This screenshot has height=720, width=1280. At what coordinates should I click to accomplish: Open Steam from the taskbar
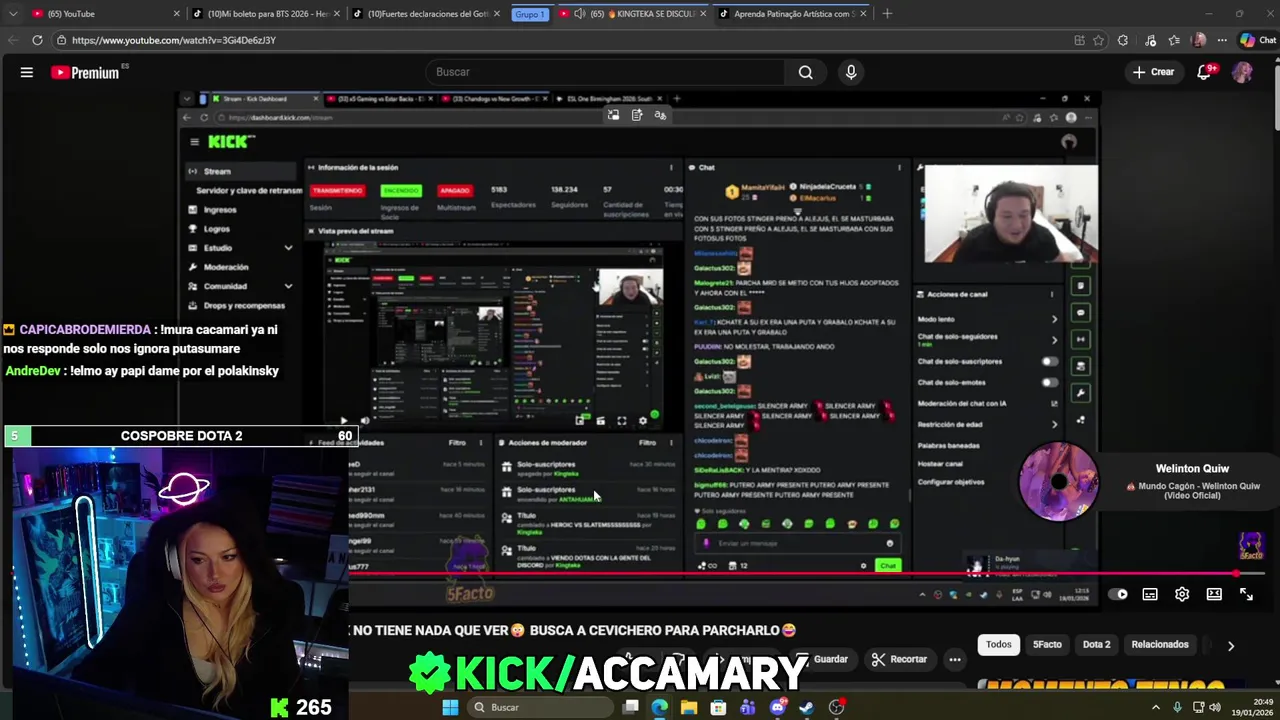click(x=806, y=707)
